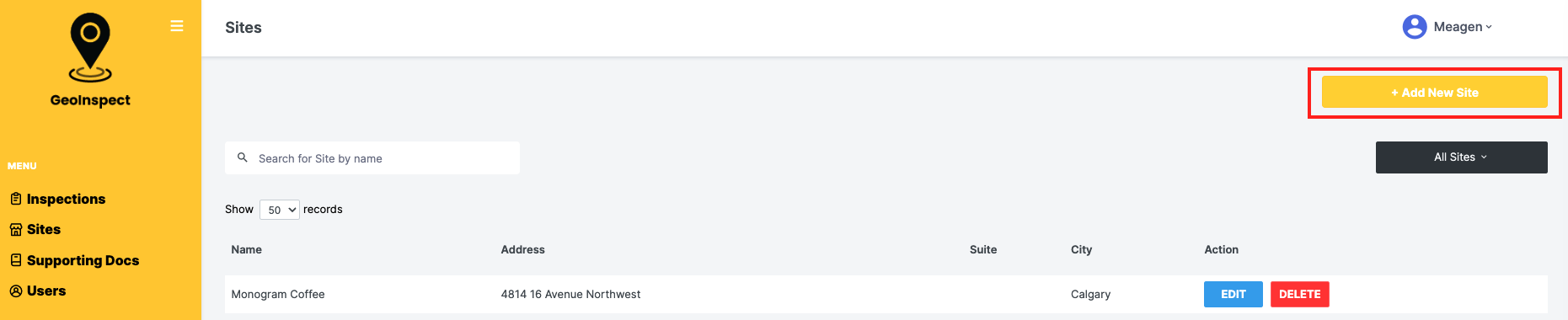Click the Meagen profile avatar
The height and width of the screenshot is (320, 1568).
[x=1414, y=27]
